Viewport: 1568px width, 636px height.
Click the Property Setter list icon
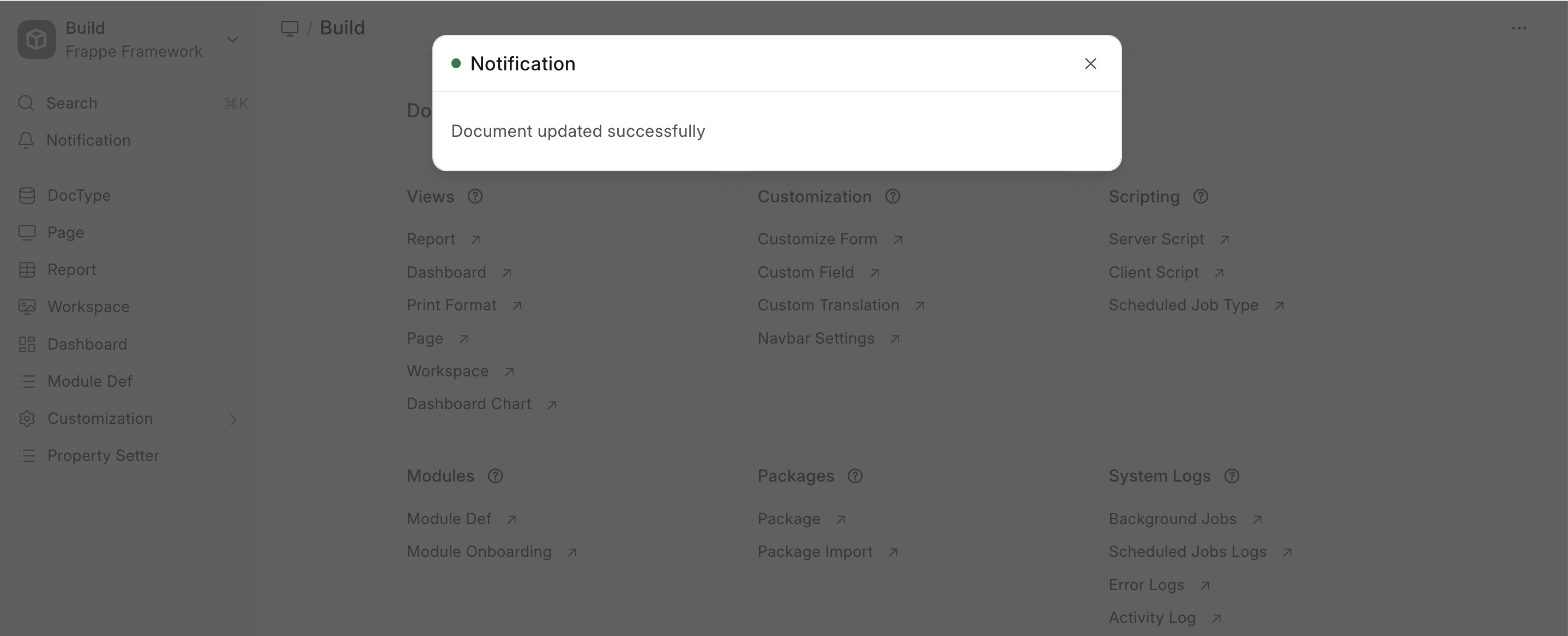pos(27,455)
